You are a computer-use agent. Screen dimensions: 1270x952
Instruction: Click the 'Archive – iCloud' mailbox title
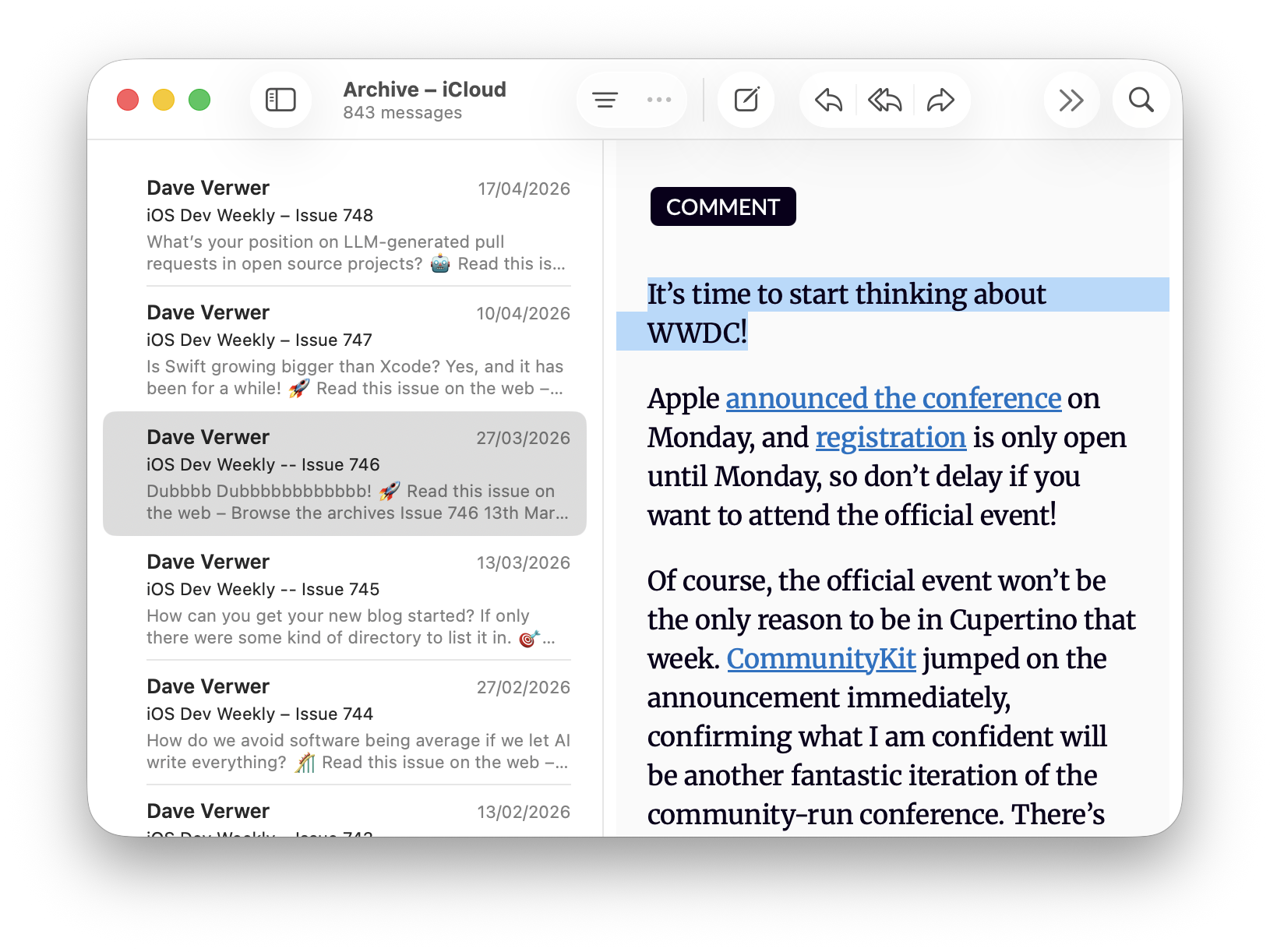pyautogui.click(x=425, y=90)
